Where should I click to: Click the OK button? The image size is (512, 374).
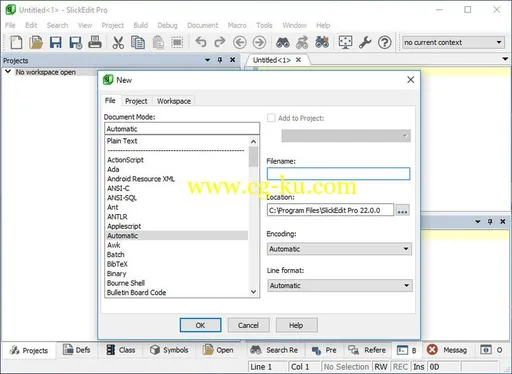pyautogui.click(x=200, y=325)
